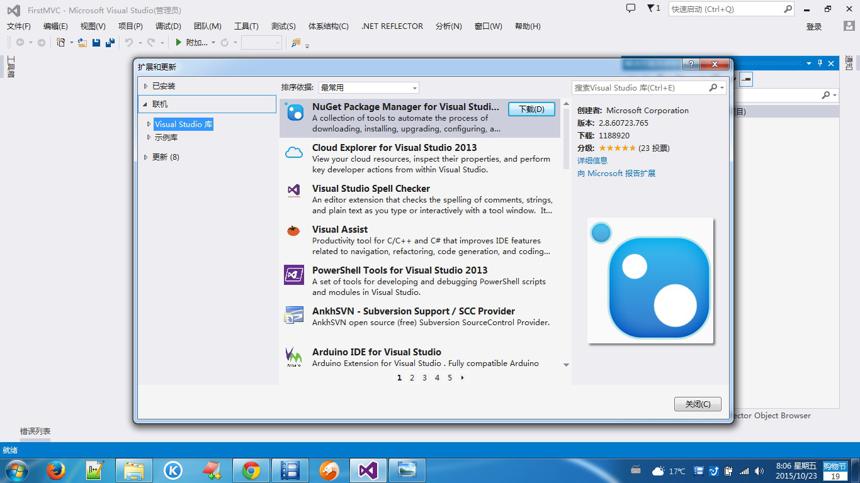This screenshot has width=860, height=483.
Task: Select the Cloud Explorer cloud icon
Action: coord(294,153)
